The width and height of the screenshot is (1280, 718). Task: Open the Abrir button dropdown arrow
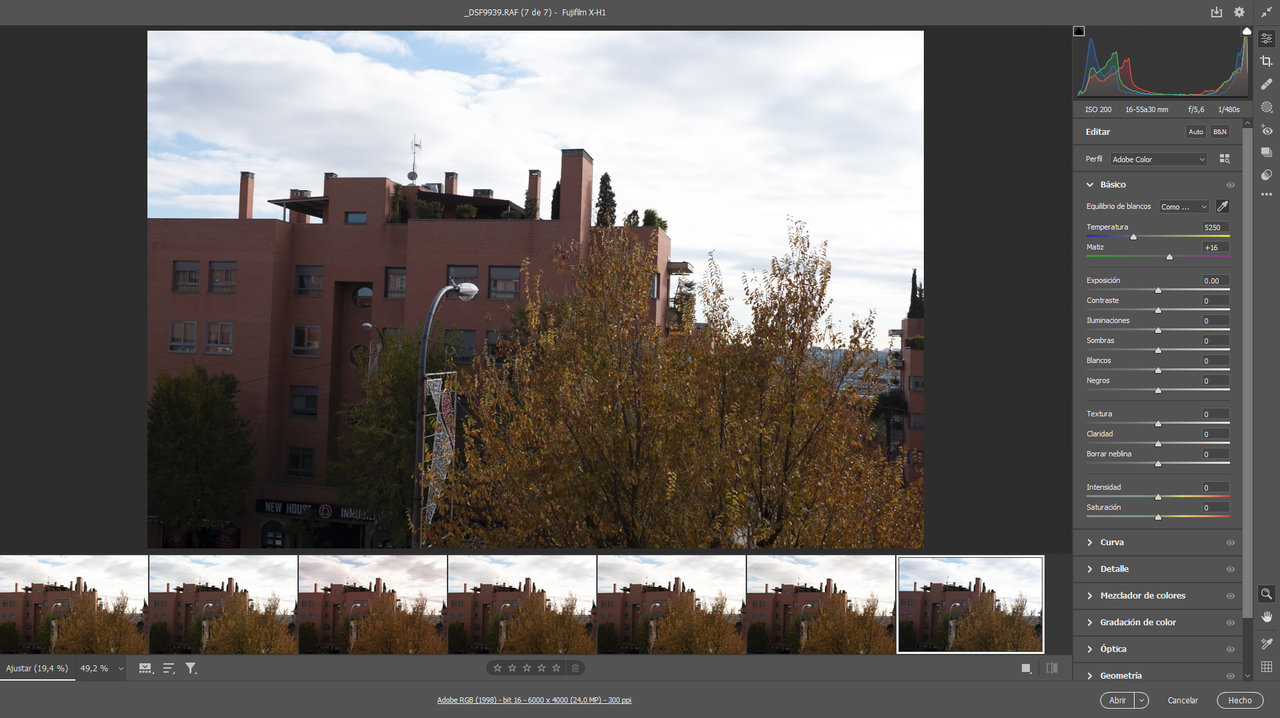click(1142, 700)
